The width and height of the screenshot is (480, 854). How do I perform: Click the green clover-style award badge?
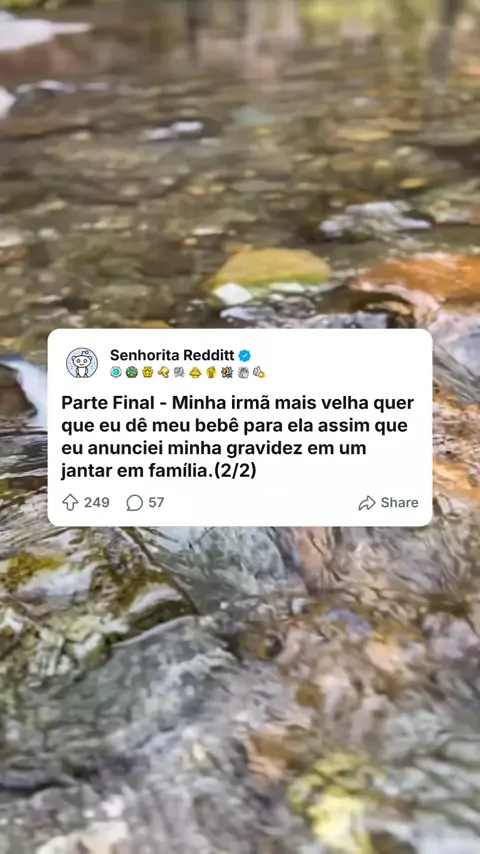tap(131, 372)
